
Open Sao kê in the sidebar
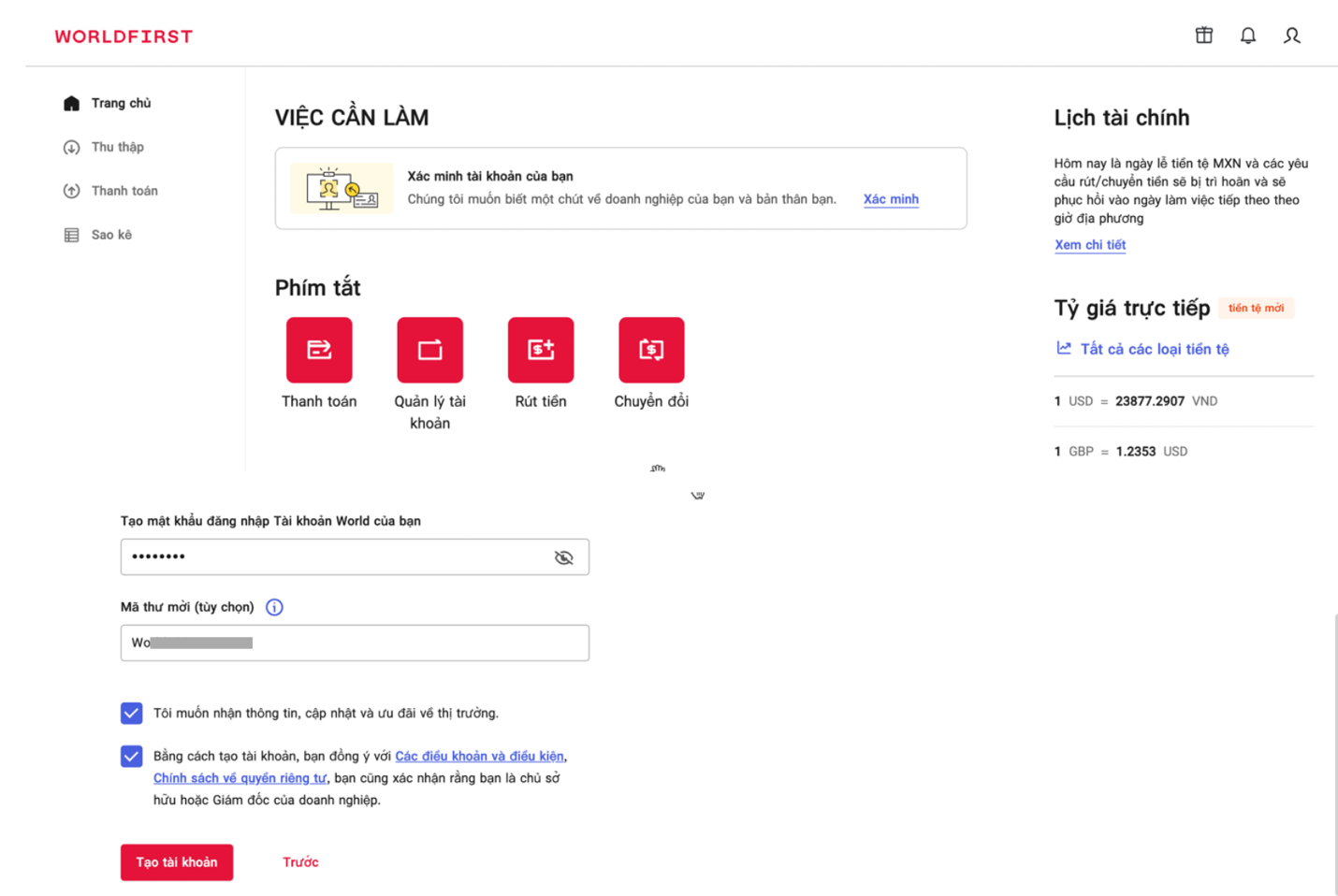[x=110, y=235]
